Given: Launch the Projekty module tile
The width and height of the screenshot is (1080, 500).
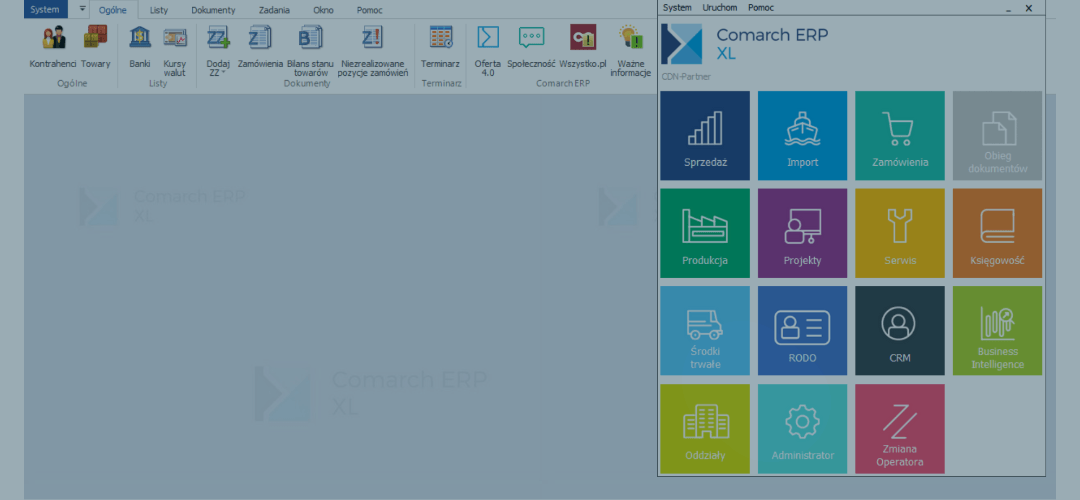Looking at the screenshot, I should click(x=802, y=233).
